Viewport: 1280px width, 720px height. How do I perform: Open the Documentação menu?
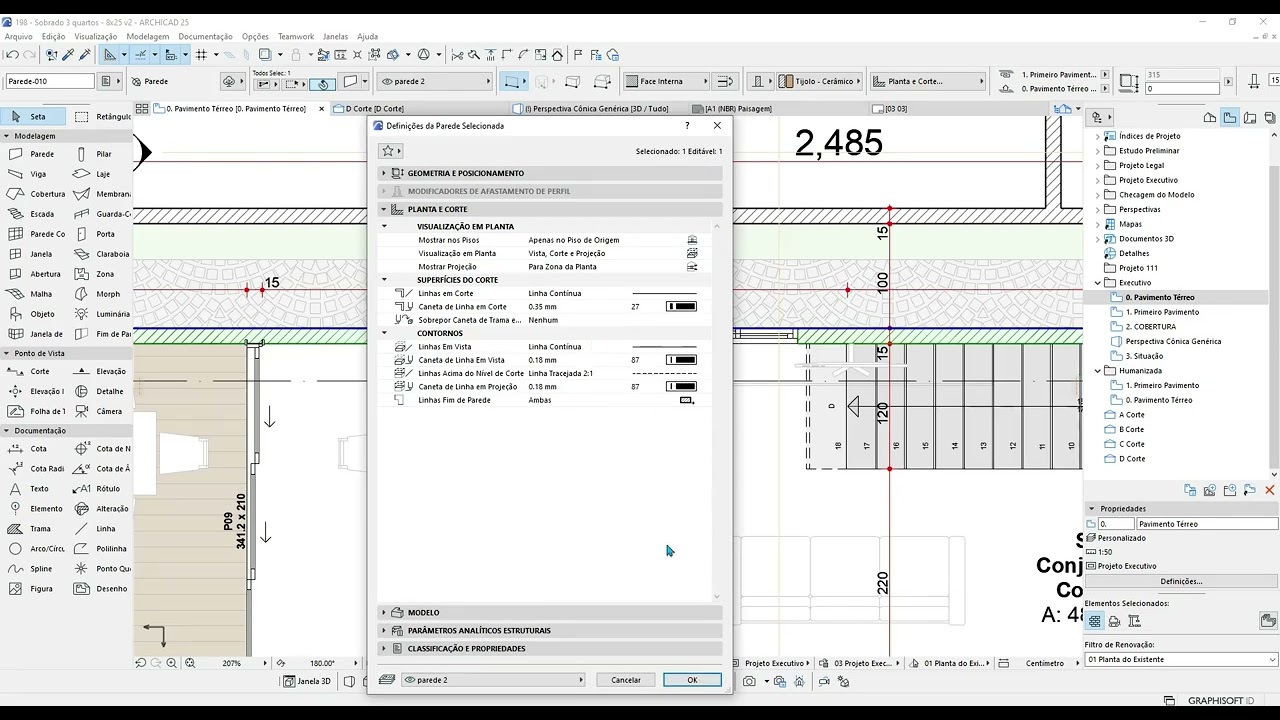coord(205,37)
